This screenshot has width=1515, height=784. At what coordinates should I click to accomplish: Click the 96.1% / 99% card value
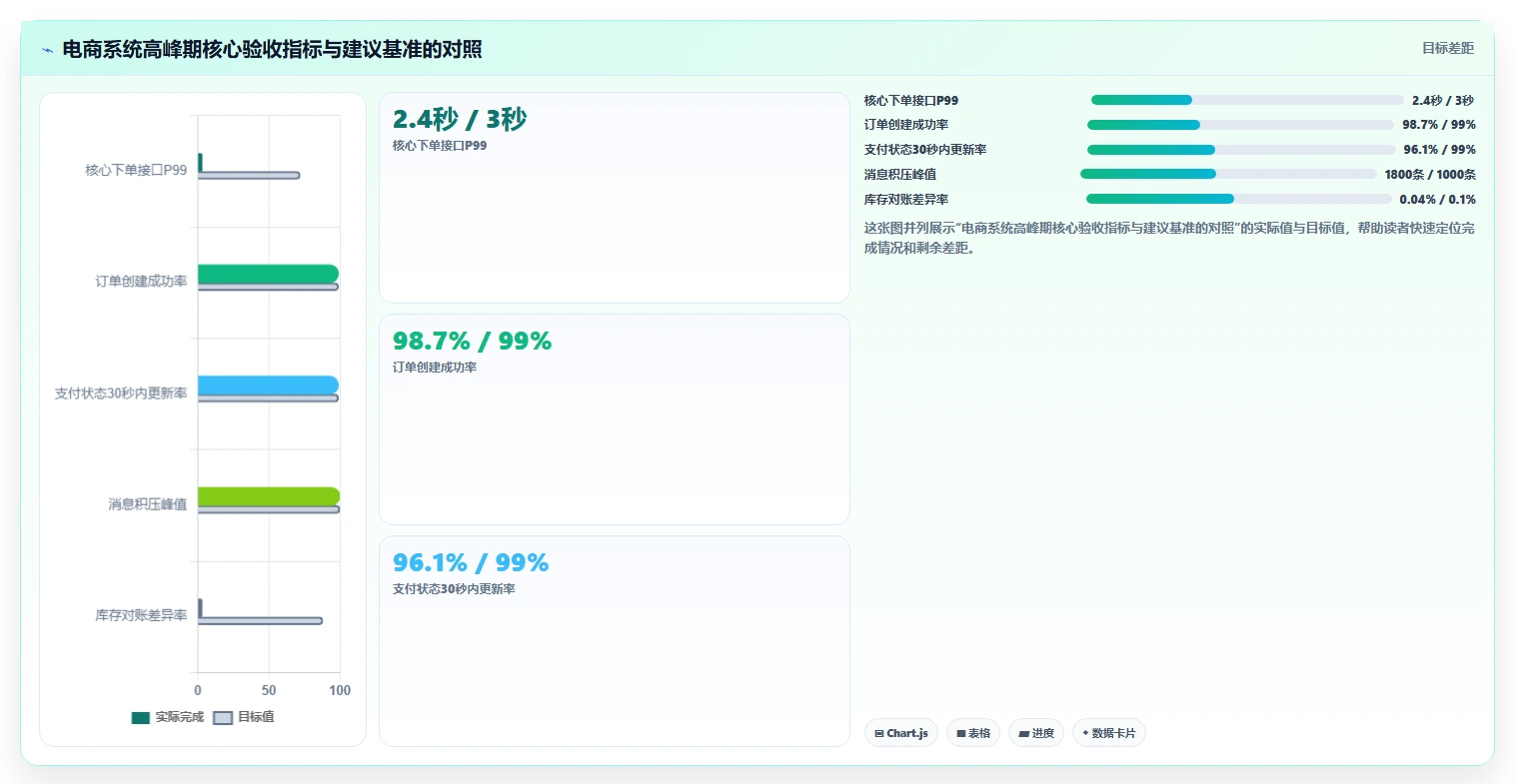tap(471, 562)
